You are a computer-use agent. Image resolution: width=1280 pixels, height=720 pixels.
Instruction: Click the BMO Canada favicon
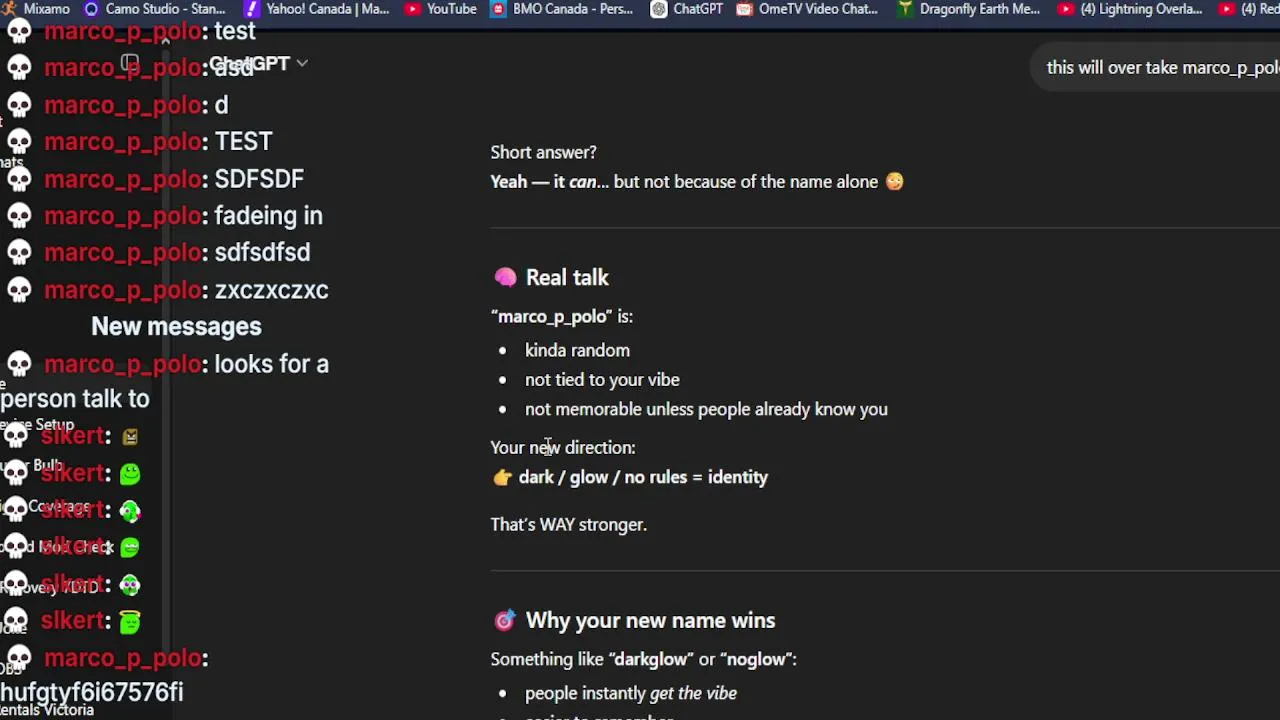coord(498,9)
